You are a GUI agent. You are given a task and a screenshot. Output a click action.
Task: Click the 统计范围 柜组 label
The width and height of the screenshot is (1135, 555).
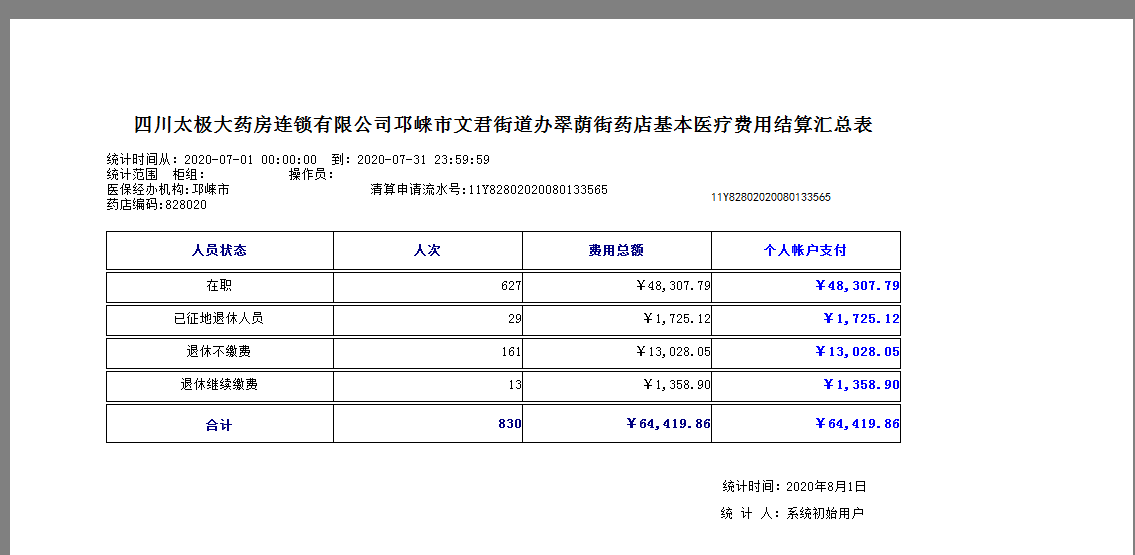click(x=156, y=174)
